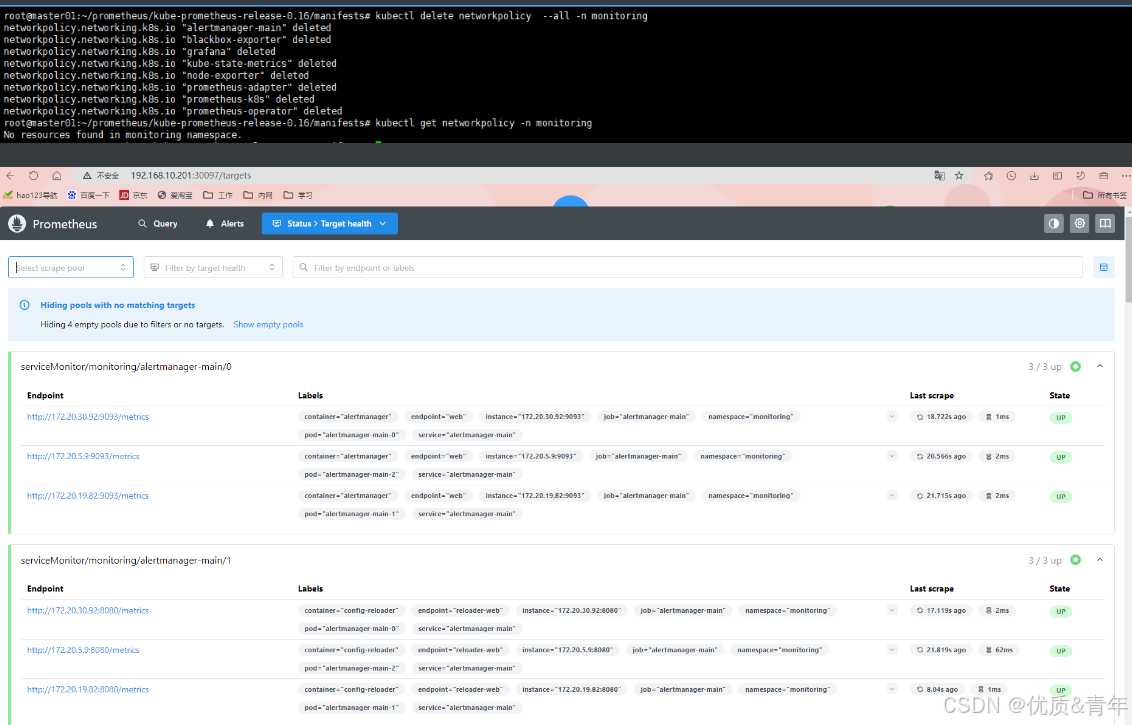The height and width of the screenshot is (725, 1132).
Task: Open the browser three-dot more menu
Action: coord(1126,175)
